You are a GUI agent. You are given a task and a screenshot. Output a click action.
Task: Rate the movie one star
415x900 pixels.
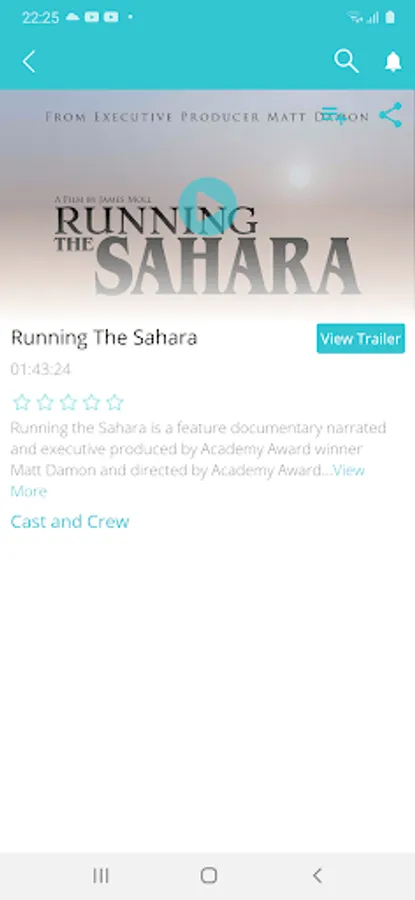point(22,402)
